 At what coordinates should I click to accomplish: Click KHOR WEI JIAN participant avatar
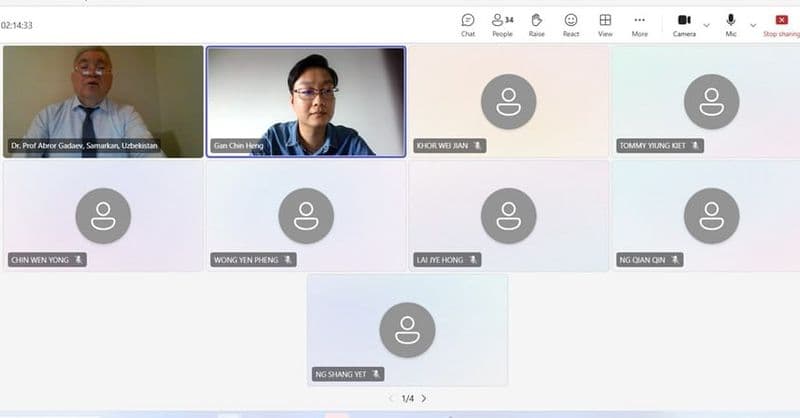[508, 101]
